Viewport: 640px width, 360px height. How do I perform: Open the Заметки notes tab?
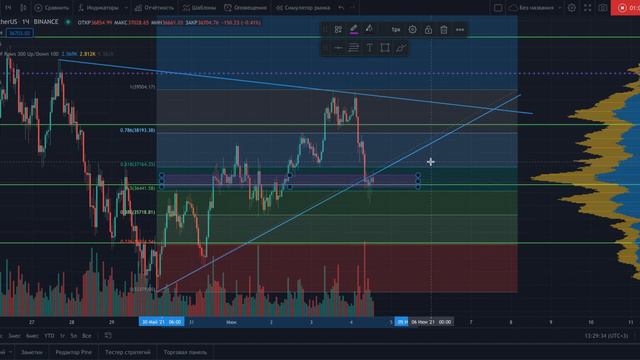(x=31, y=352)
